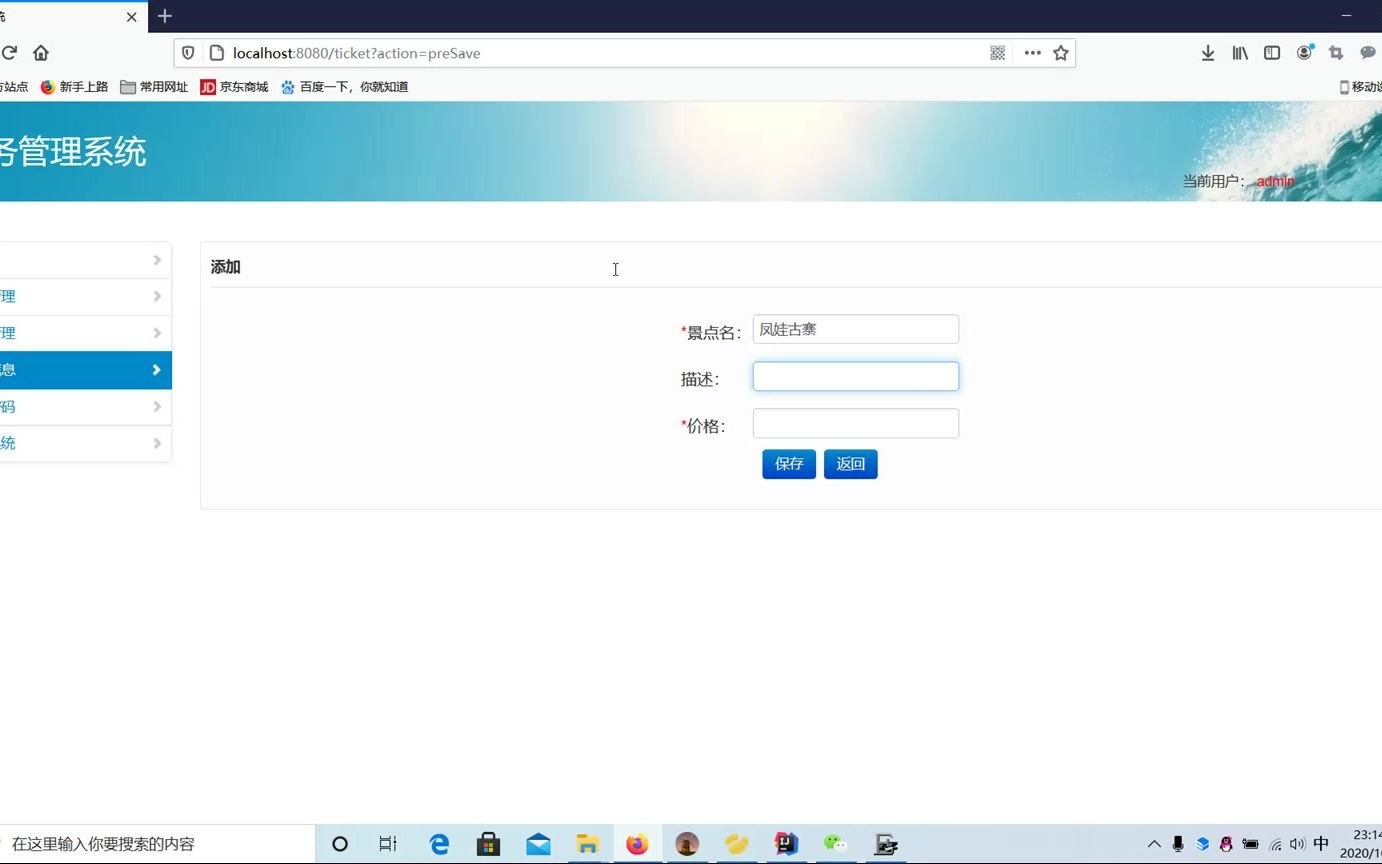
Task: Open Microsoft Edge from the taskbar
Action: tap(438, 843)
